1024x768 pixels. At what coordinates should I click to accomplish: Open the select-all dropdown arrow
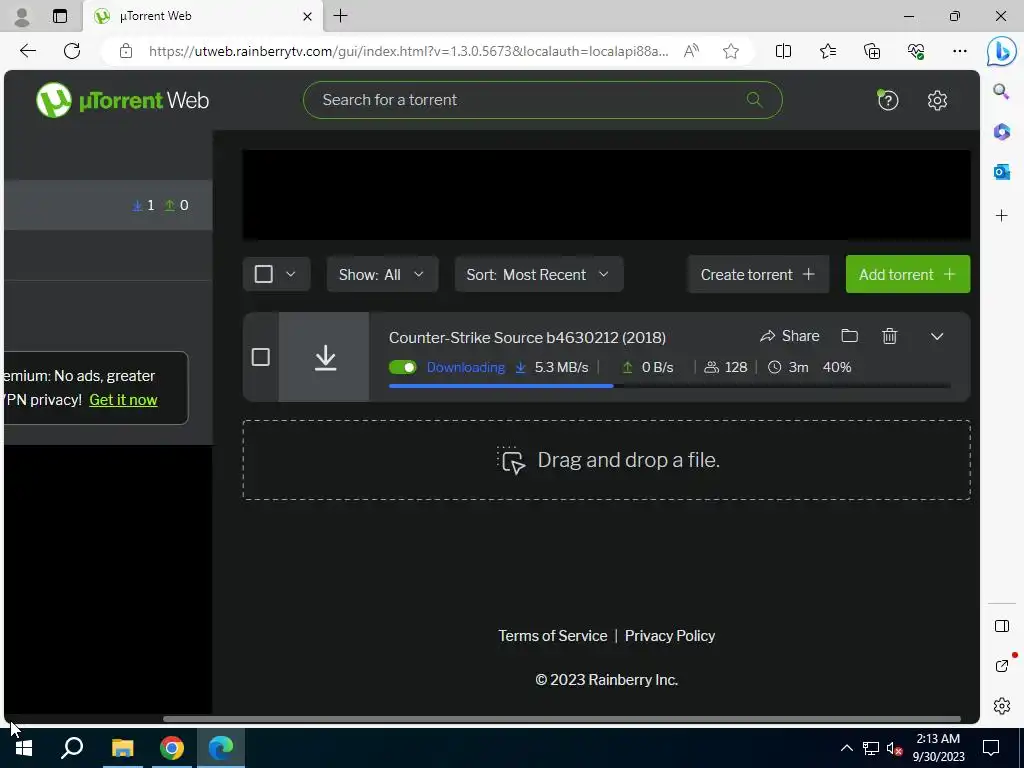point(291,274)
